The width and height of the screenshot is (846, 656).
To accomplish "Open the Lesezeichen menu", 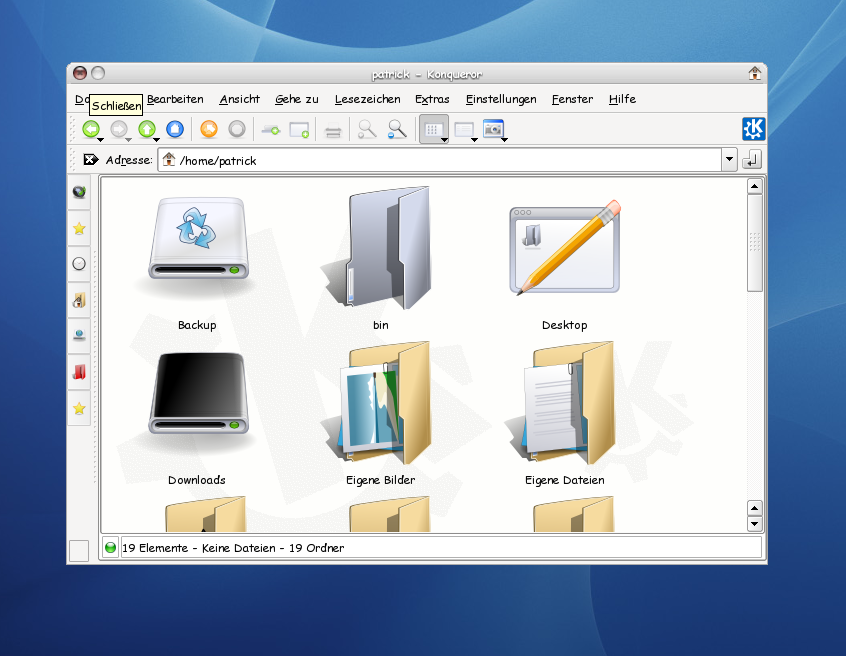I will tap(367, 99).
